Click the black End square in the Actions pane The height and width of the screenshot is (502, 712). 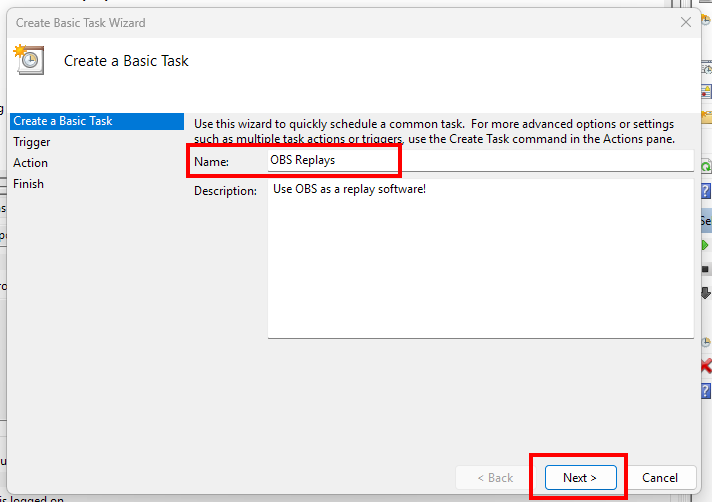[x=705, y=270]
